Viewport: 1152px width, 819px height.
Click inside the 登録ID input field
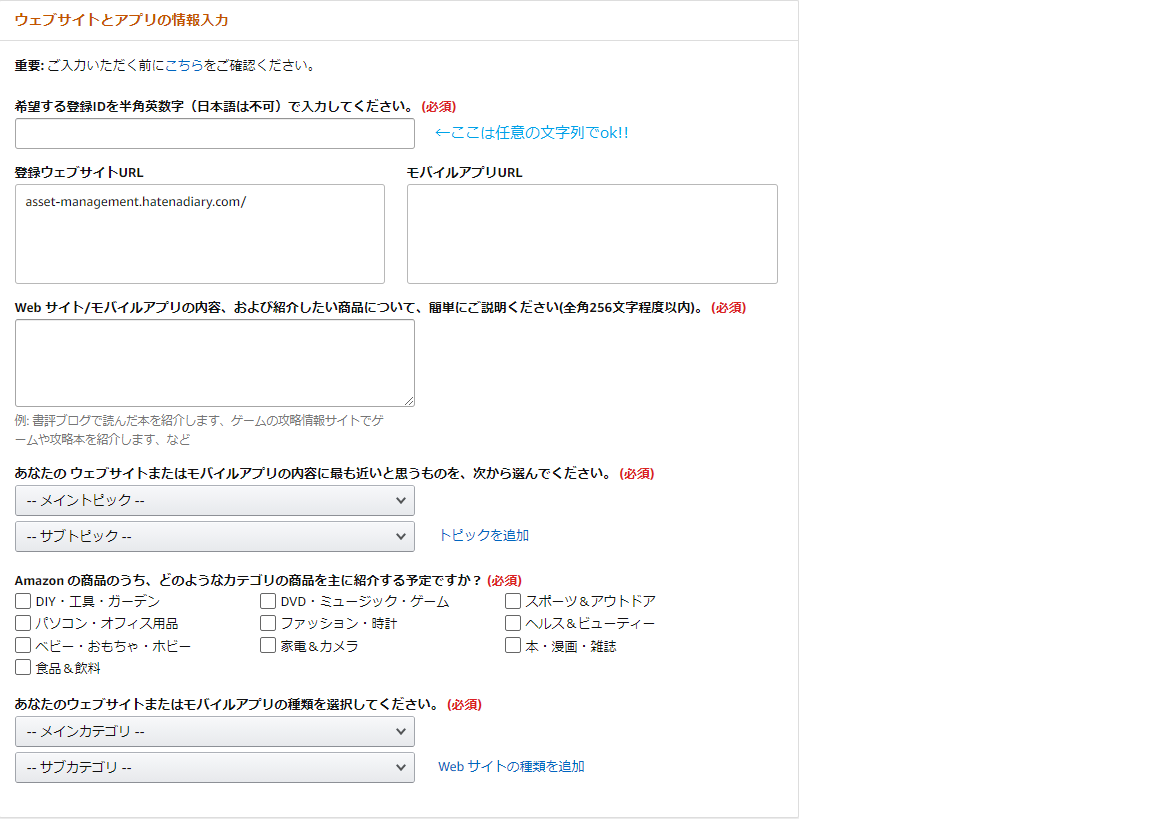coord(214,133)
